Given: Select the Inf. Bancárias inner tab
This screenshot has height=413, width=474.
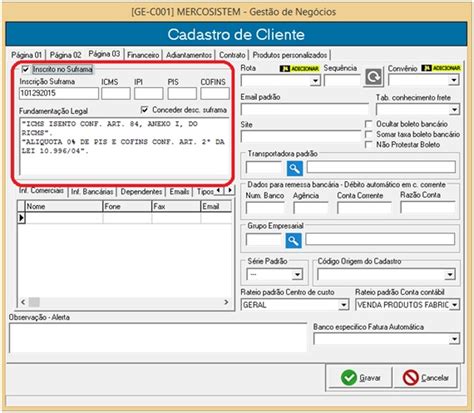Looking at the screenshot, I should pyautogui.click(x=92, y=192).
